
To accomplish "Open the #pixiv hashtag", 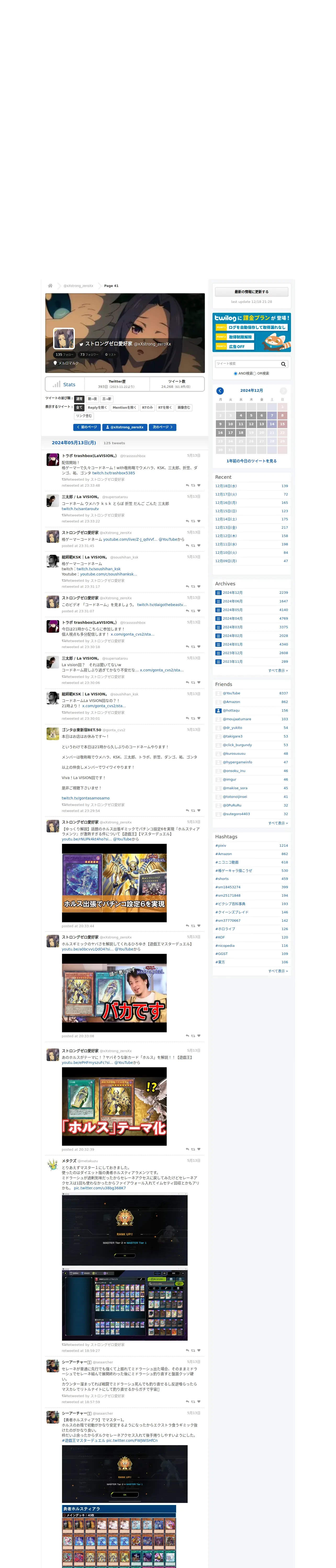I will point(221,845).
